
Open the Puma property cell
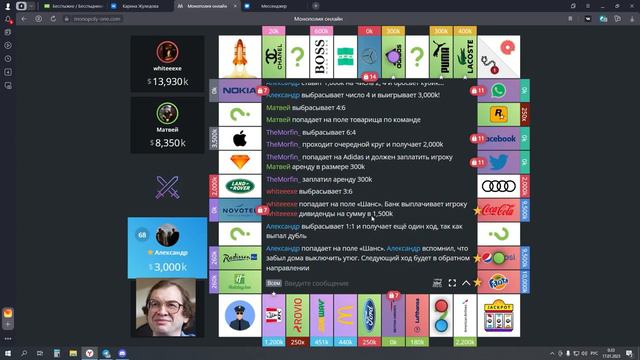[441, 56]
